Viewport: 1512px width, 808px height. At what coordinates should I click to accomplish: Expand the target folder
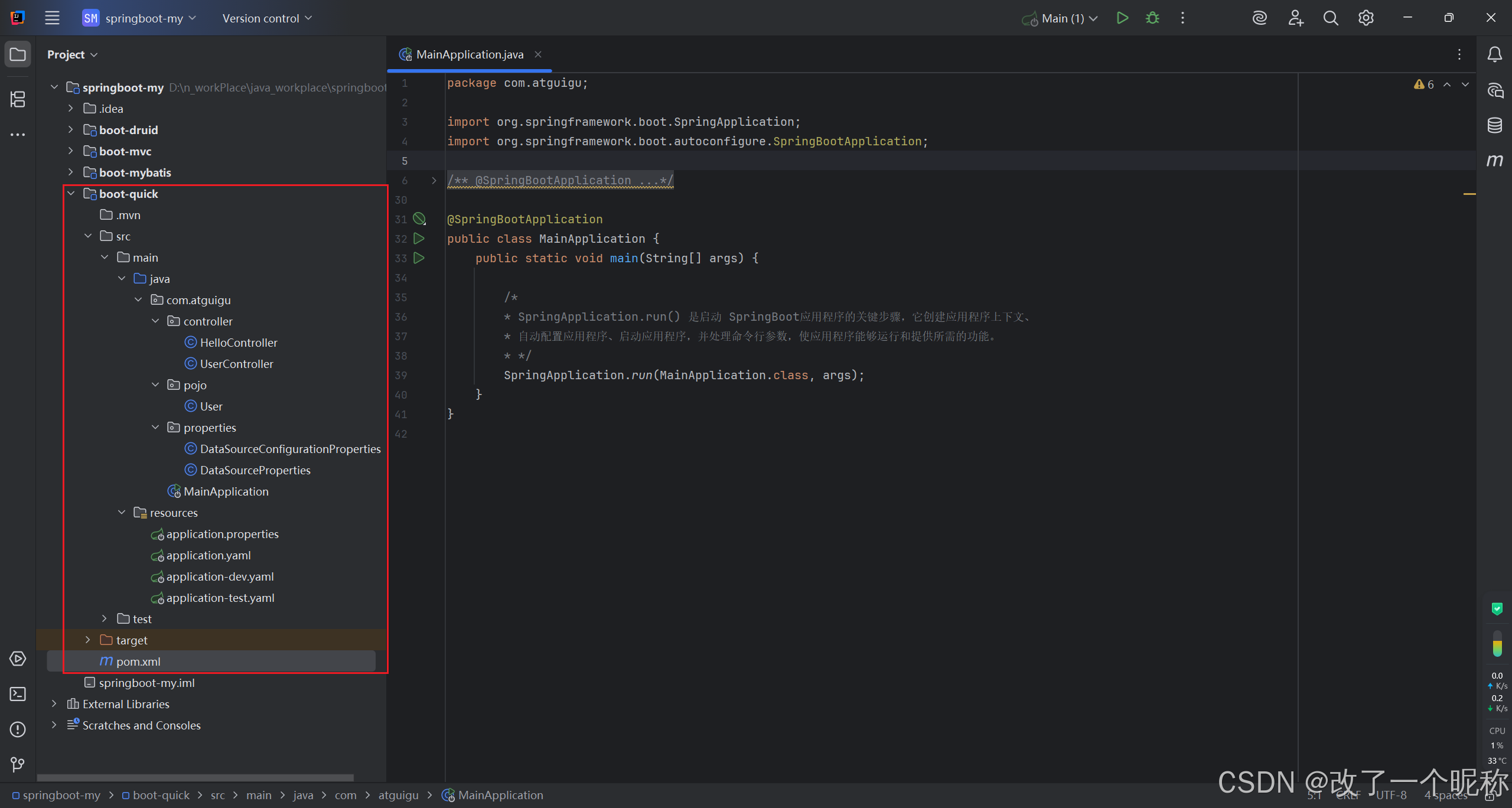(87, 640)
